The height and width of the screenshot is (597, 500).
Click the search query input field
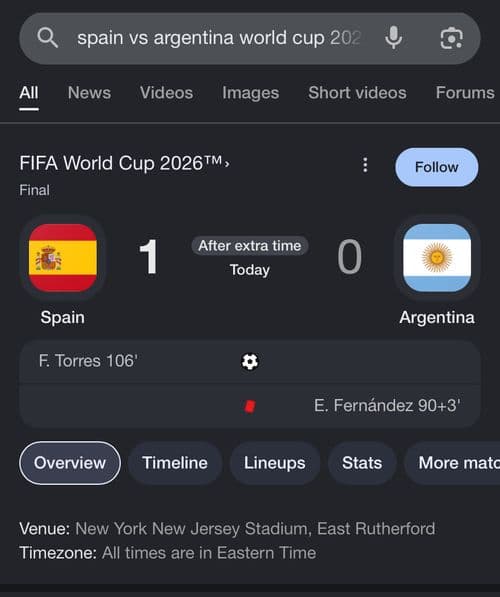tap(219, 38)
